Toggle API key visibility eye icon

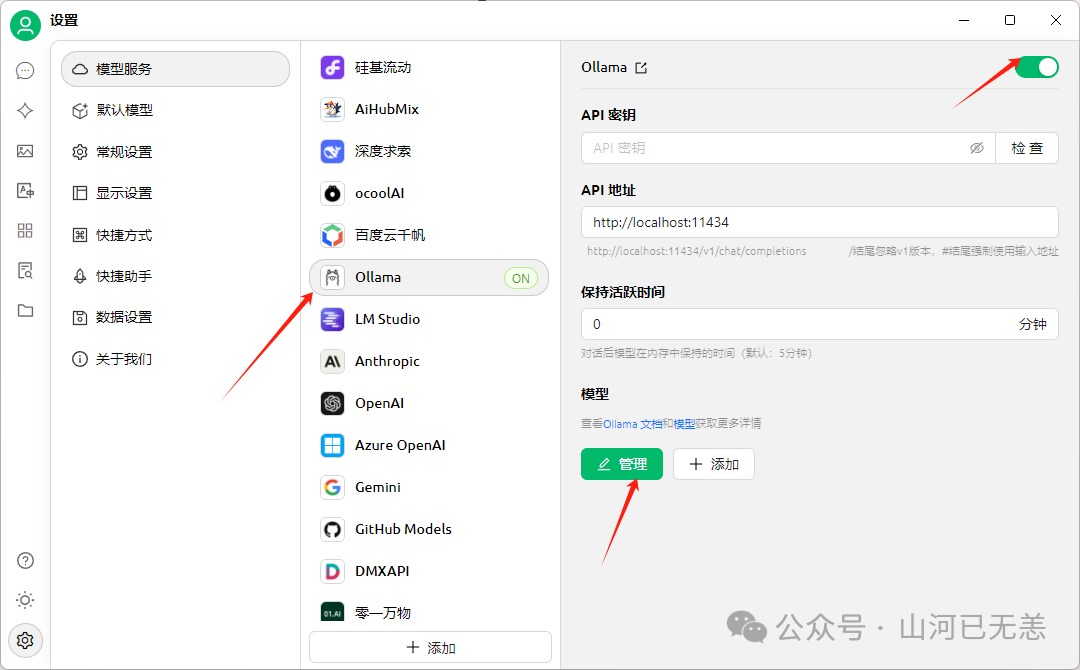977,148
